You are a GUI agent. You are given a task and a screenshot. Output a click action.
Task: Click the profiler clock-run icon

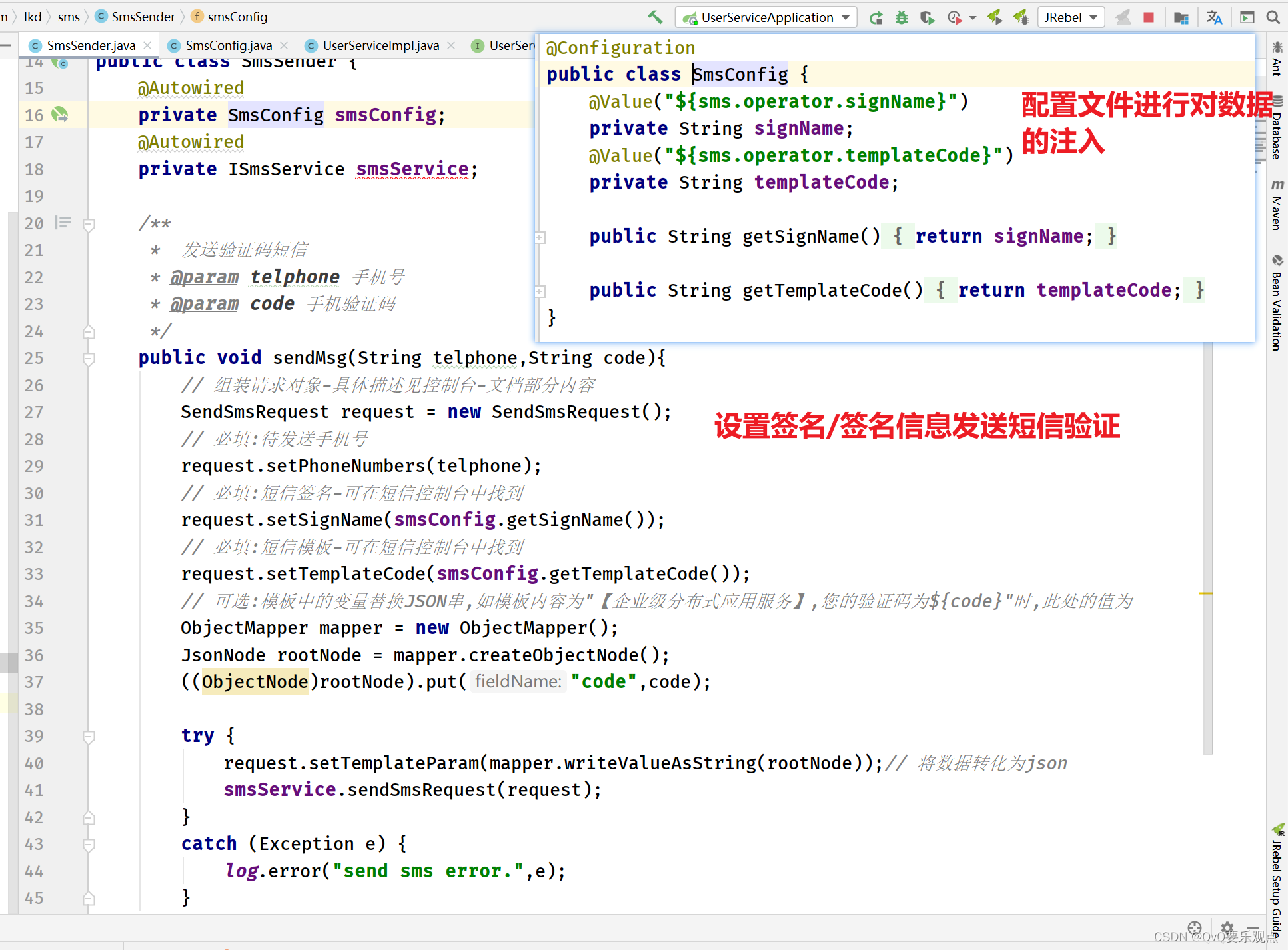954,17
